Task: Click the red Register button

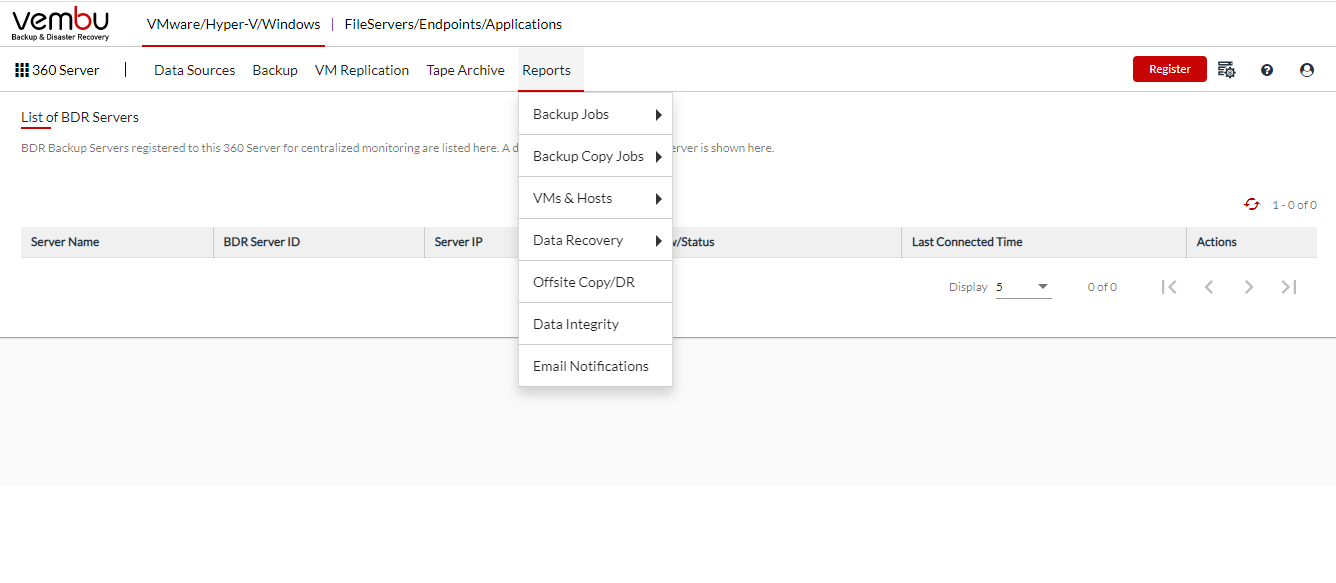Action: coord(1170,69)
